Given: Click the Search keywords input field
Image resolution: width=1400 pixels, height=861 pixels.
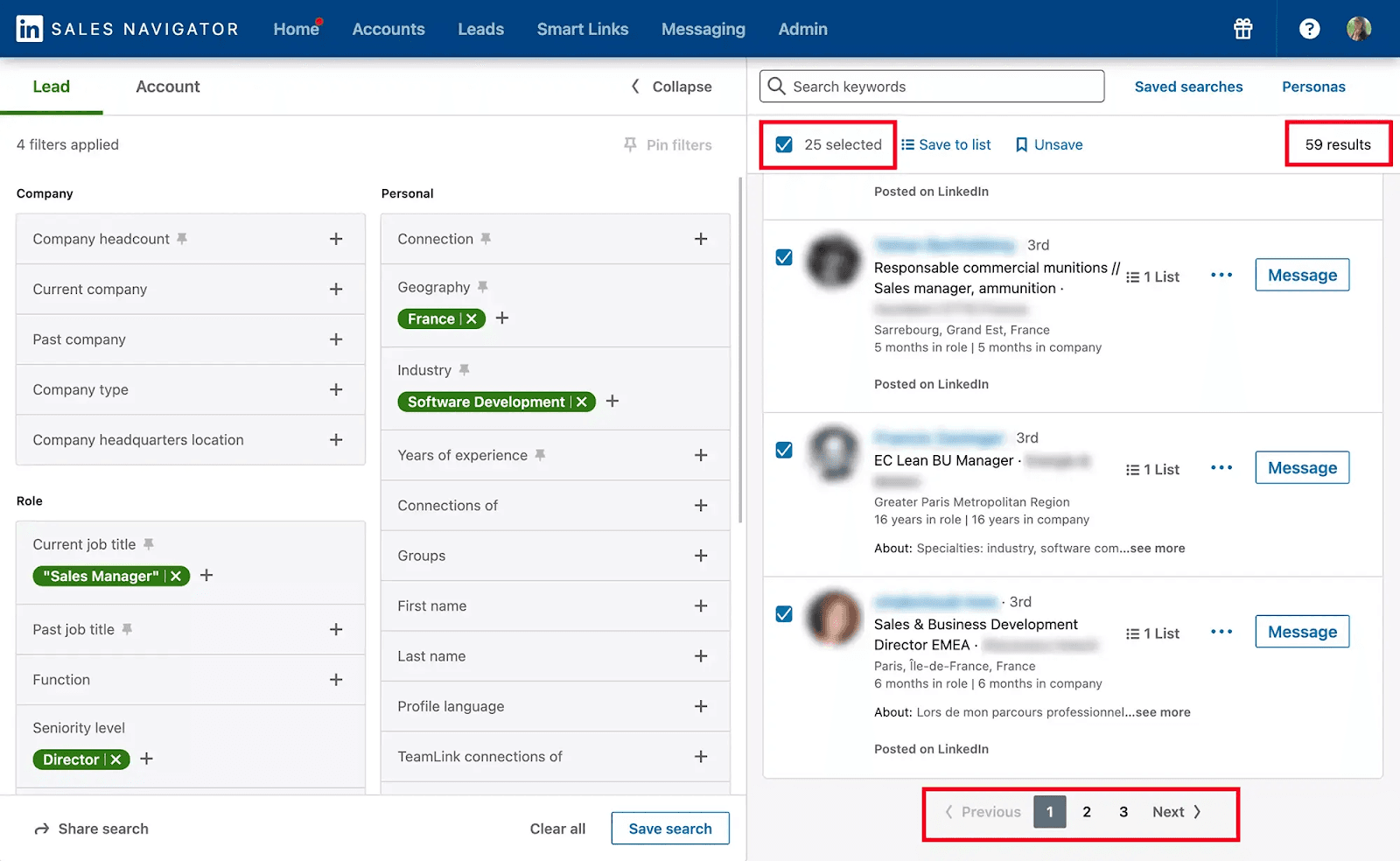Looking at the screenshot, I should (932, 87).
